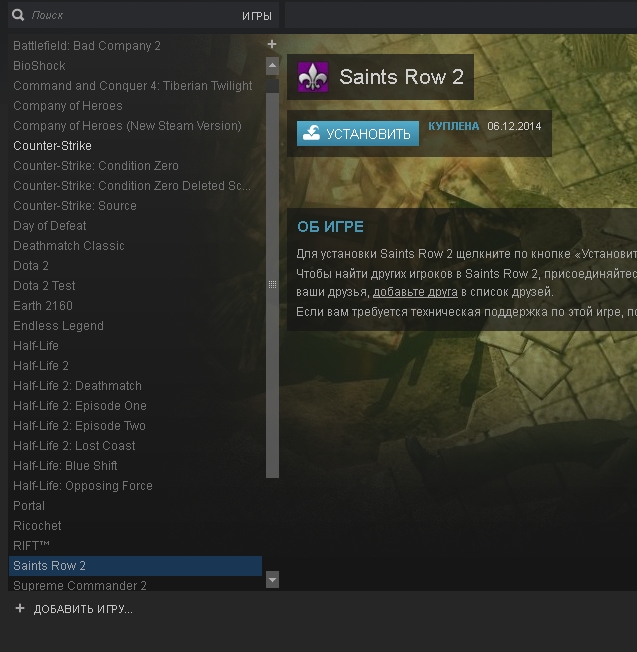The width and height of the screenshot is (637, 652).
Task: Click the scrollbar down arrow
Action: tap(272, 579)
